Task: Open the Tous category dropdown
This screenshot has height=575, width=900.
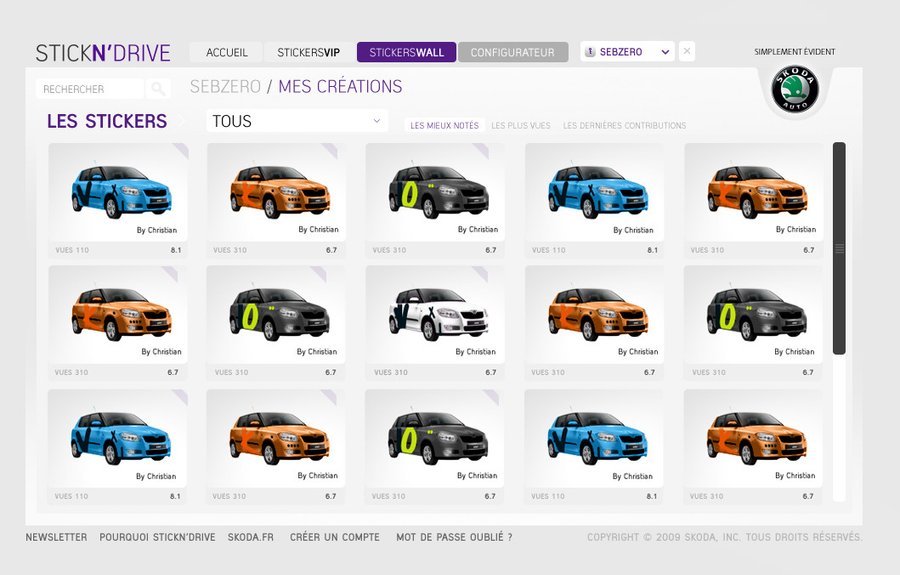Action: click(x=297, y=121)
